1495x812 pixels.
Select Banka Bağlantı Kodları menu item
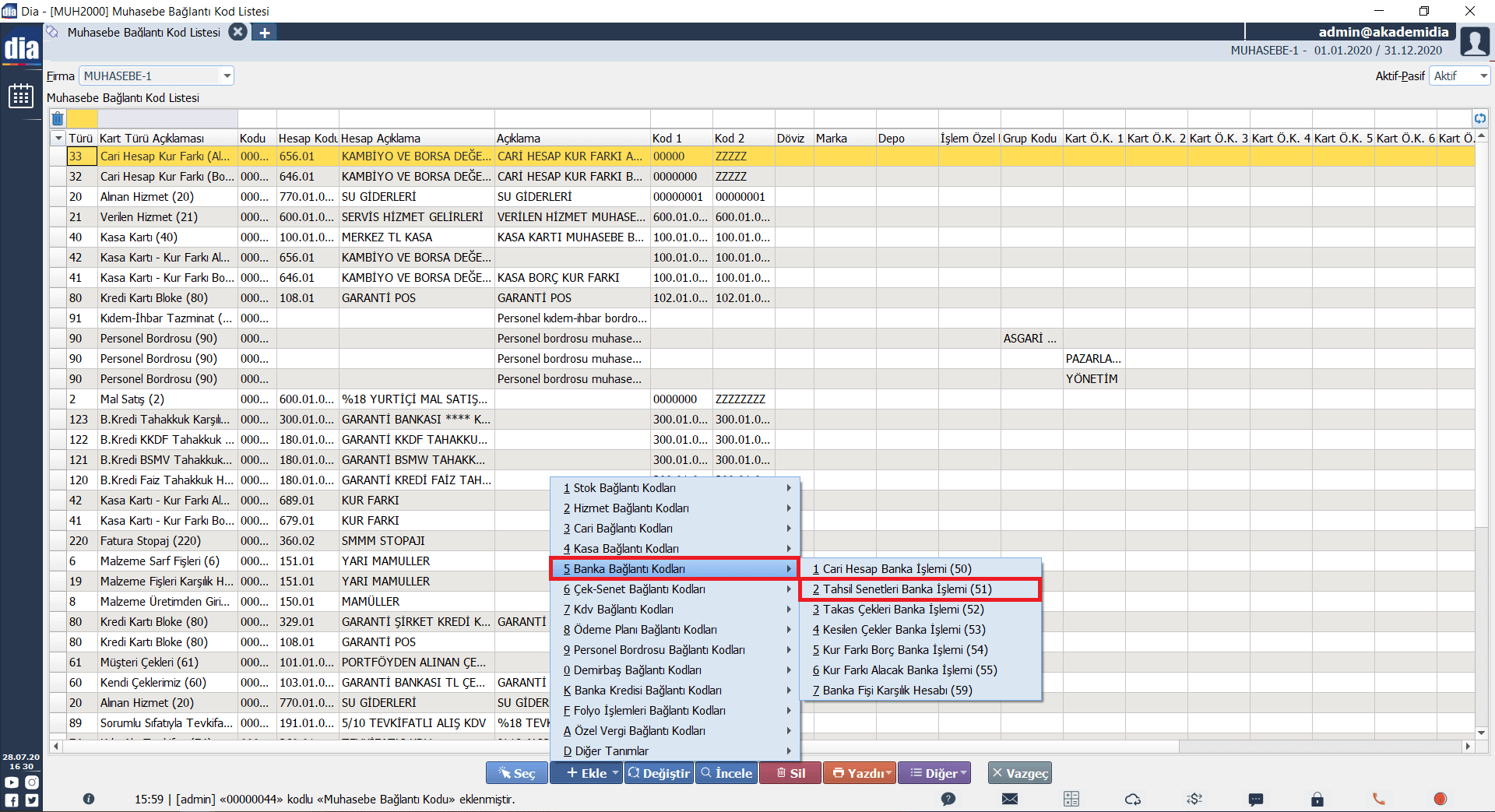coord(675,569)
